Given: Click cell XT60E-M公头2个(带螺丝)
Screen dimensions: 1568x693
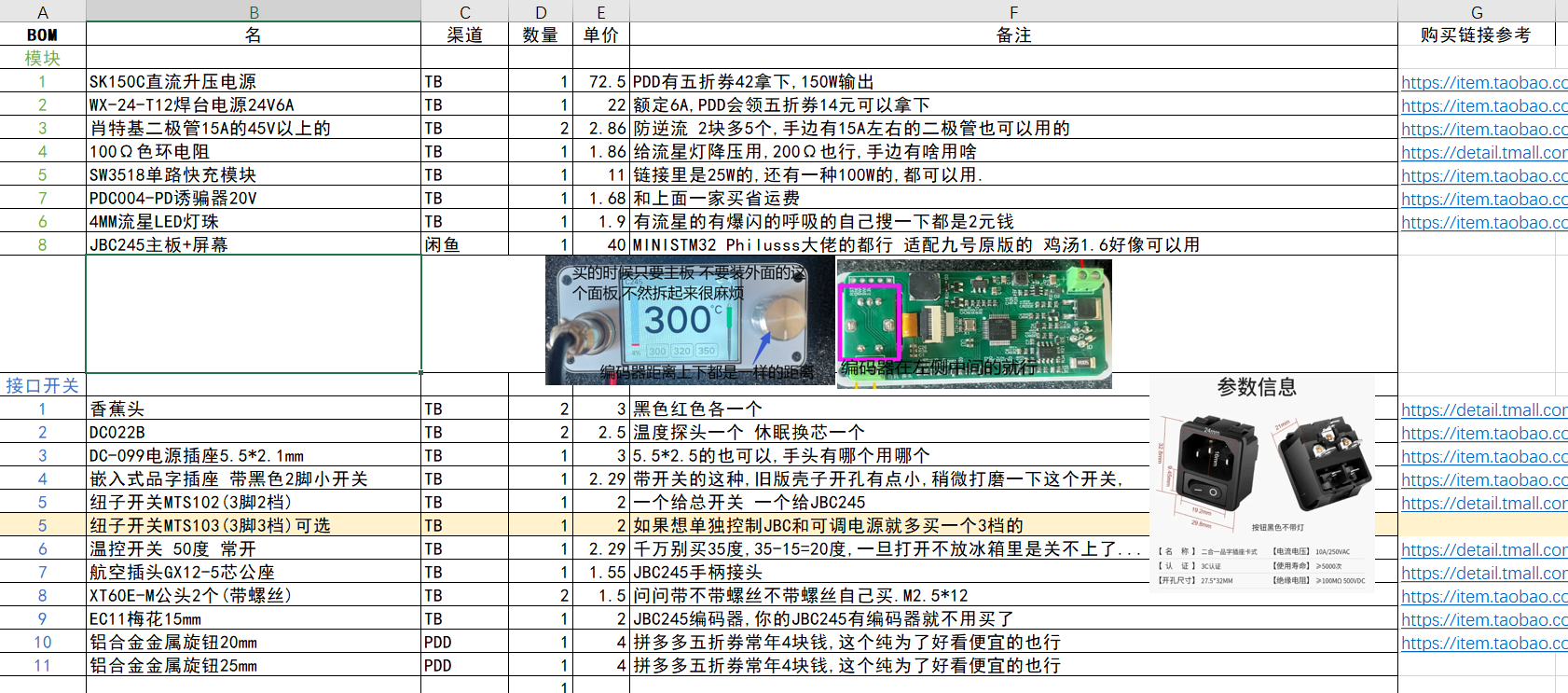Looking at the screenshot, I should click(254, 595).
